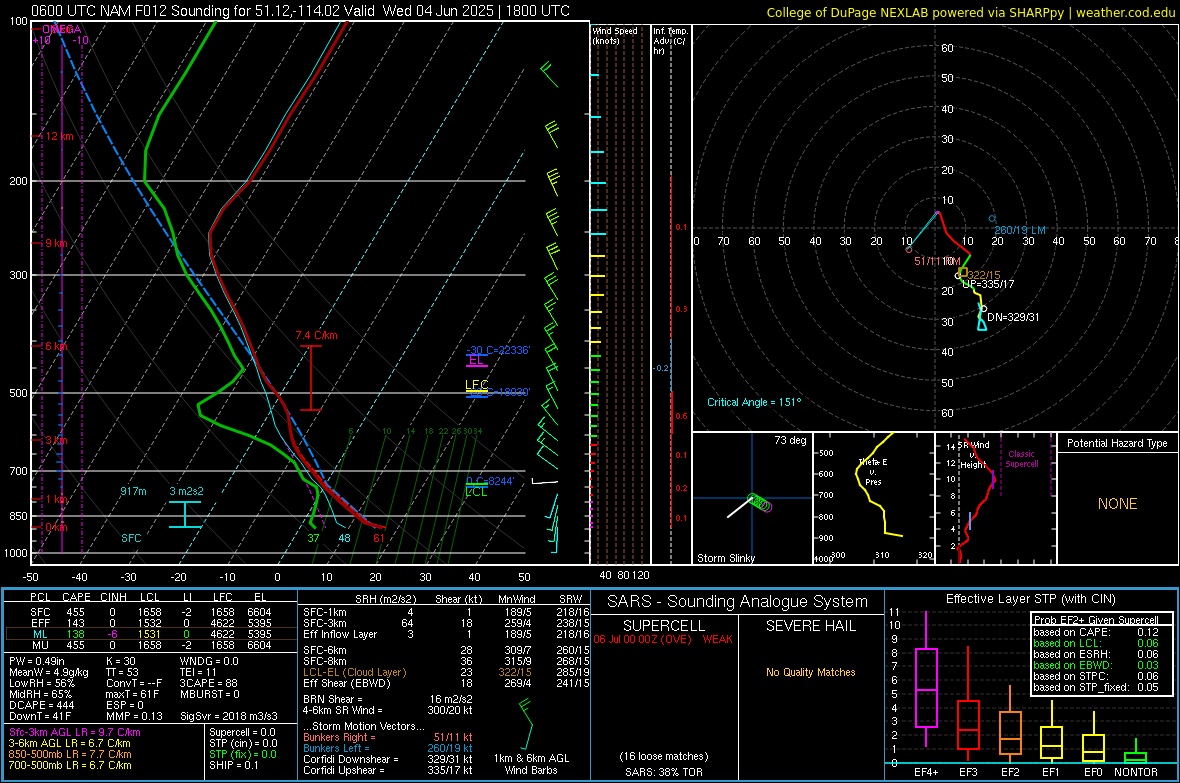The image size is (1180, 783).
Task: Click the 'SARS - Sounding Analogue System' title
Action: point(738,602)
